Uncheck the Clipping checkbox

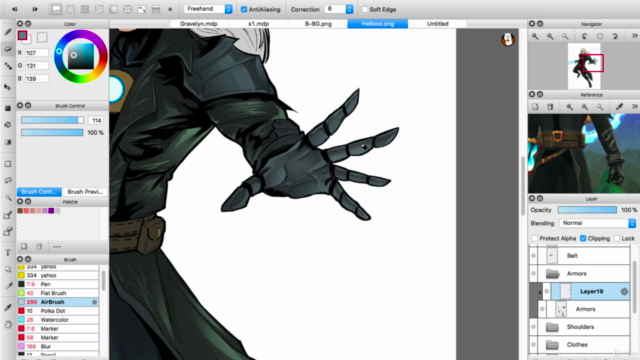pyautogui.click(x=583, y=238)
